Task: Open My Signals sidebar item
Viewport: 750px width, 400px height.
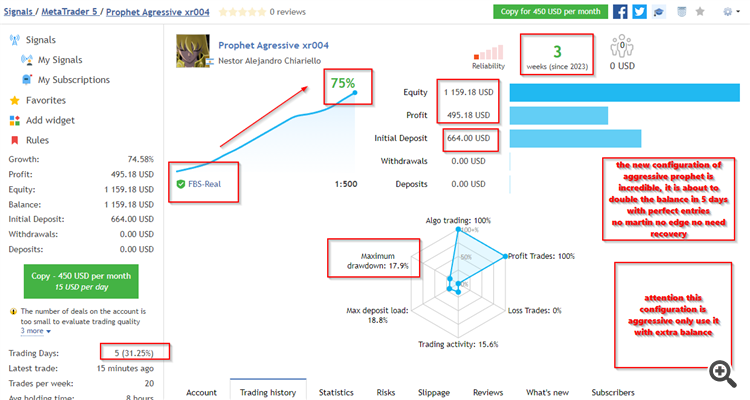Action: point(60,60)
